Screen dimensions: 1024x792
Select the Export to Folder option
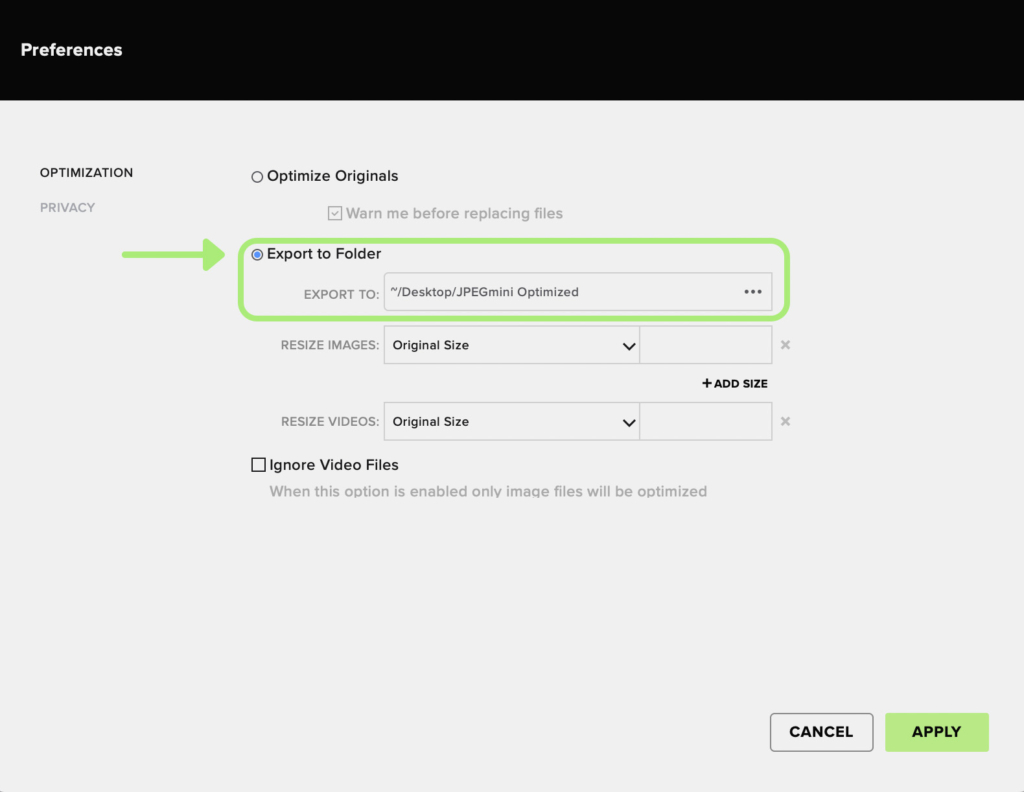point(257,255)
